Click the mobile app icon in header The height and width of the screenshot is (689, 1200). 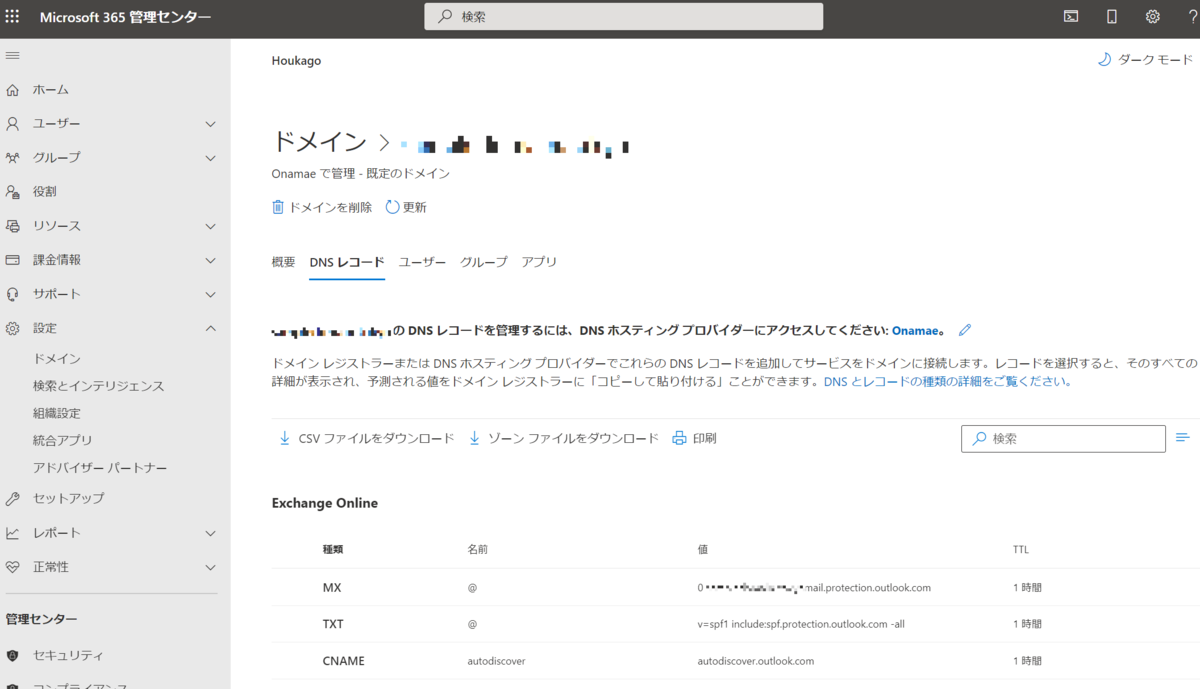[x=1112, y=17]
